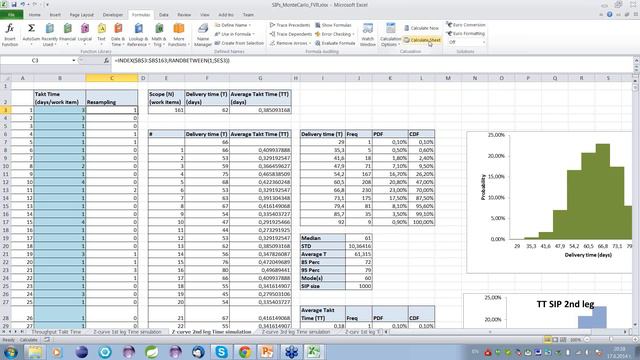Open Math & Trig functions library

(158, 35)
